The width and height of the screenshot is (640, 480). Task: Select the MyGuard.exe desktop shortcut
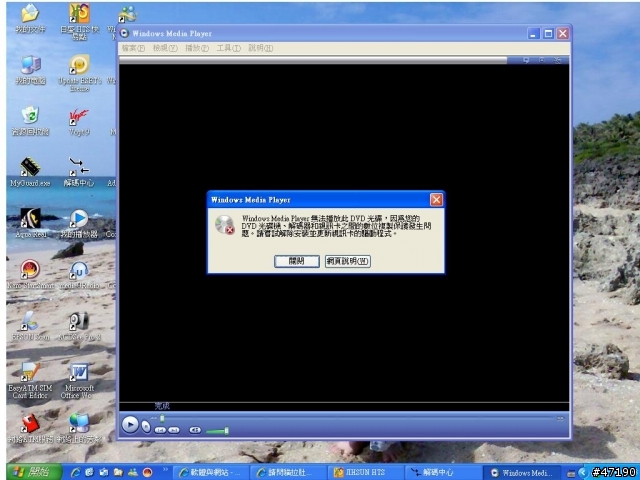pyautogui.click(x=30, y=172)
